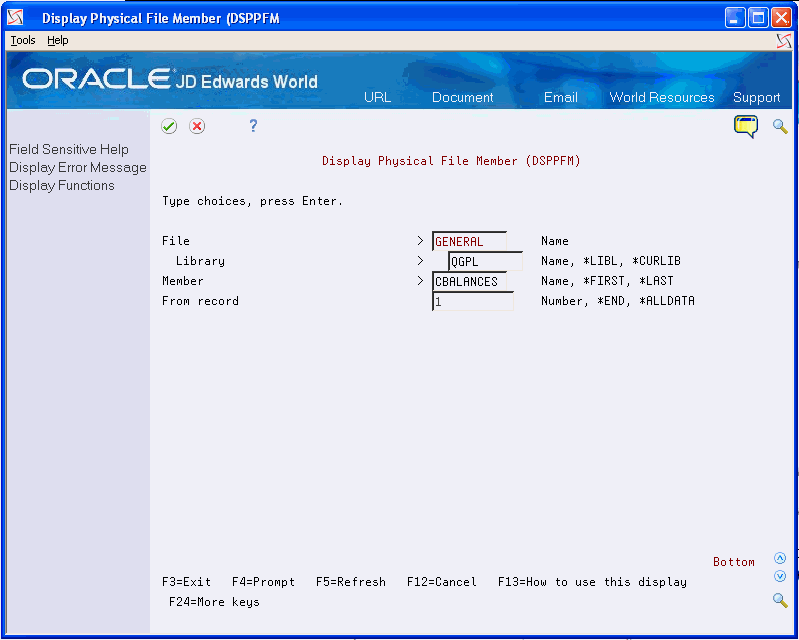Select the Email header tab
The image size is (799, 640).
[x=561, y=97]
